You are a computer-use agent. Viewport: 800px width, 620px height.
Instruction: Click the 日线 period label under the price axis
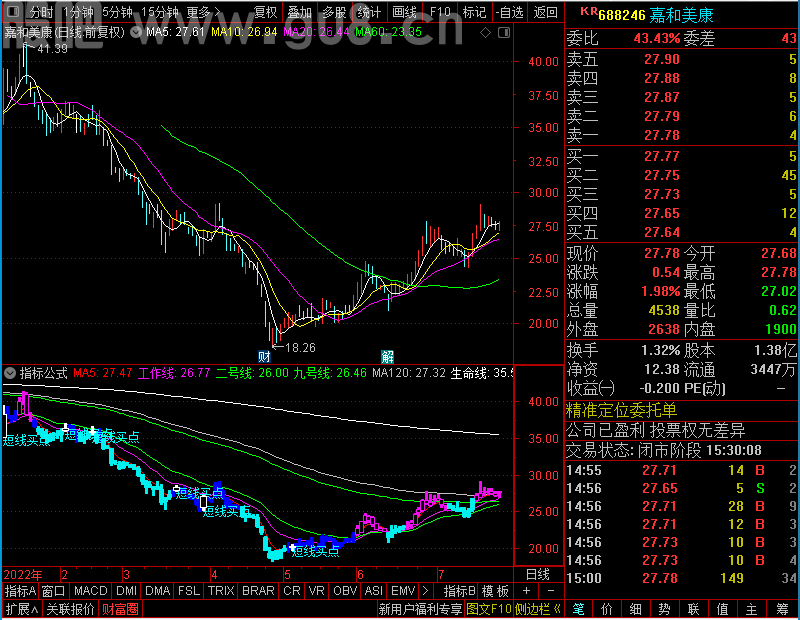pyautogui.click(x=538, y=575)
